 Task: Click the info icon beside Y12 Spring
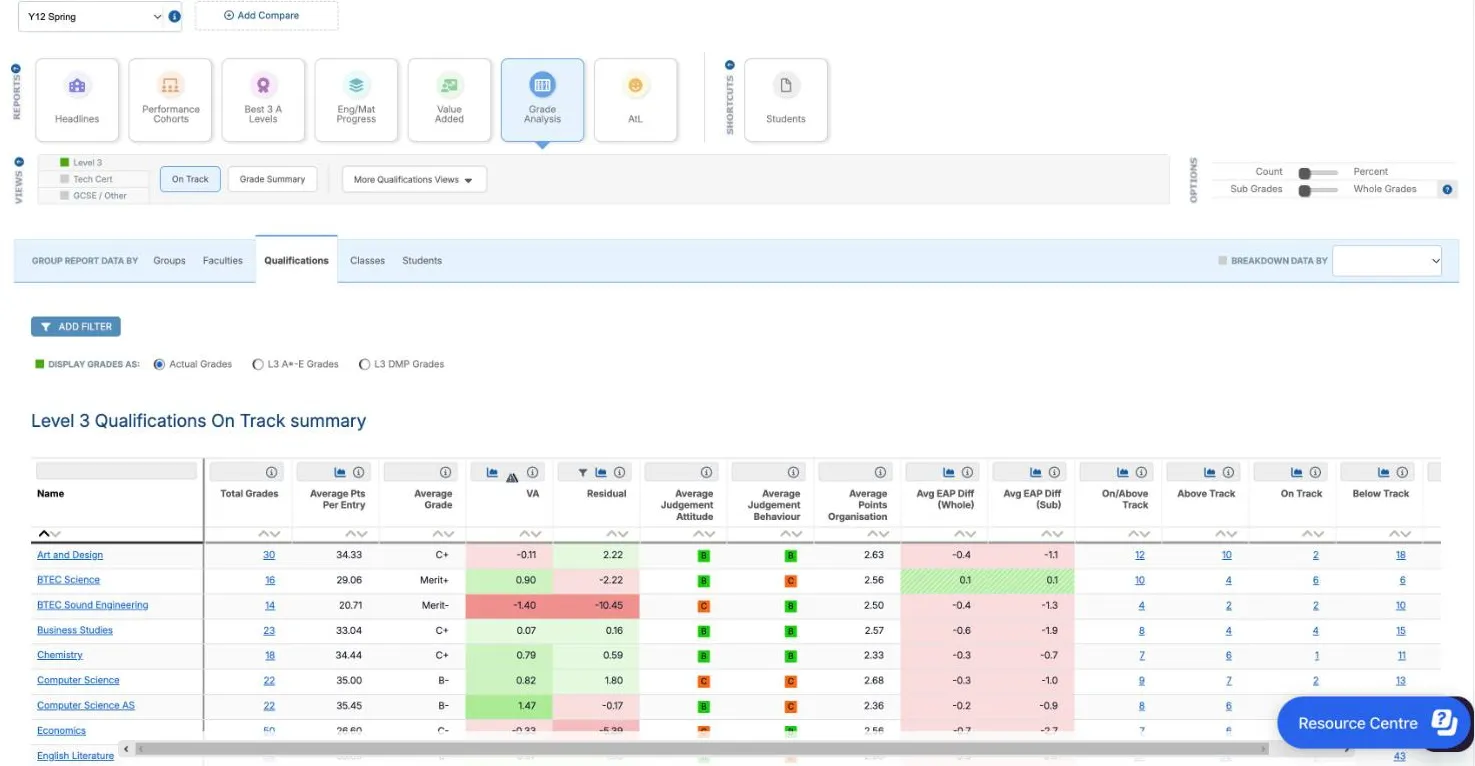175,16
